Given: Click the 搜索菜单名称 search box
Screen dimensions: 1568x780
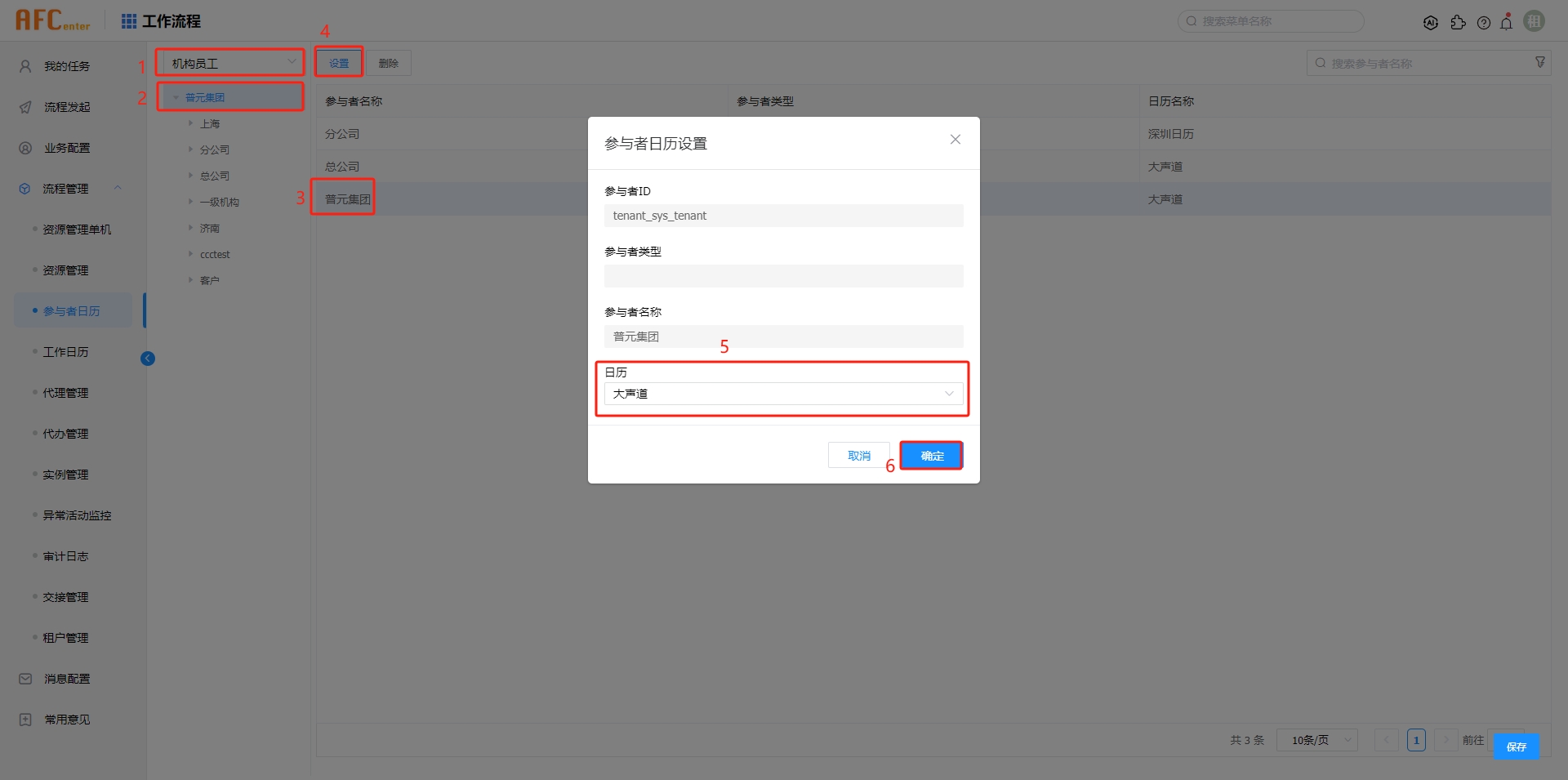Looking at the screenshot, I should click(1271, 21).
